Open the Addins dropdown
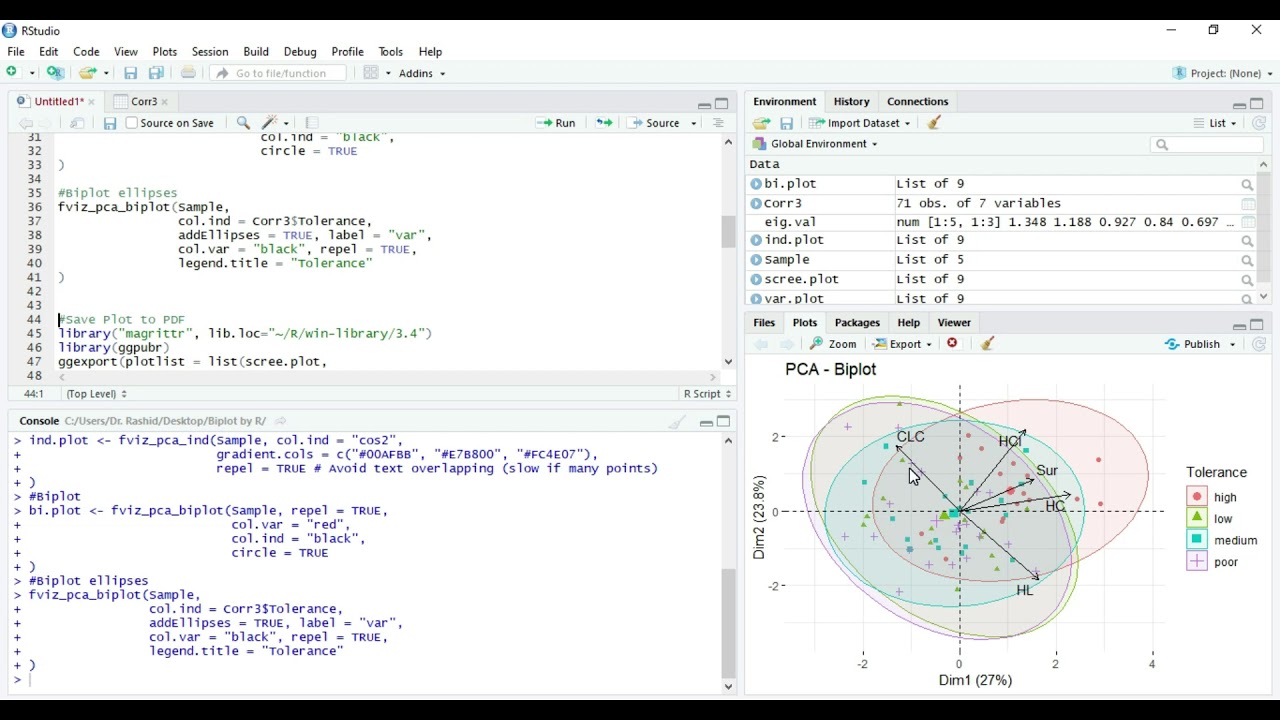Viewport: 1280px width, 720px height. tap(422, 73)
